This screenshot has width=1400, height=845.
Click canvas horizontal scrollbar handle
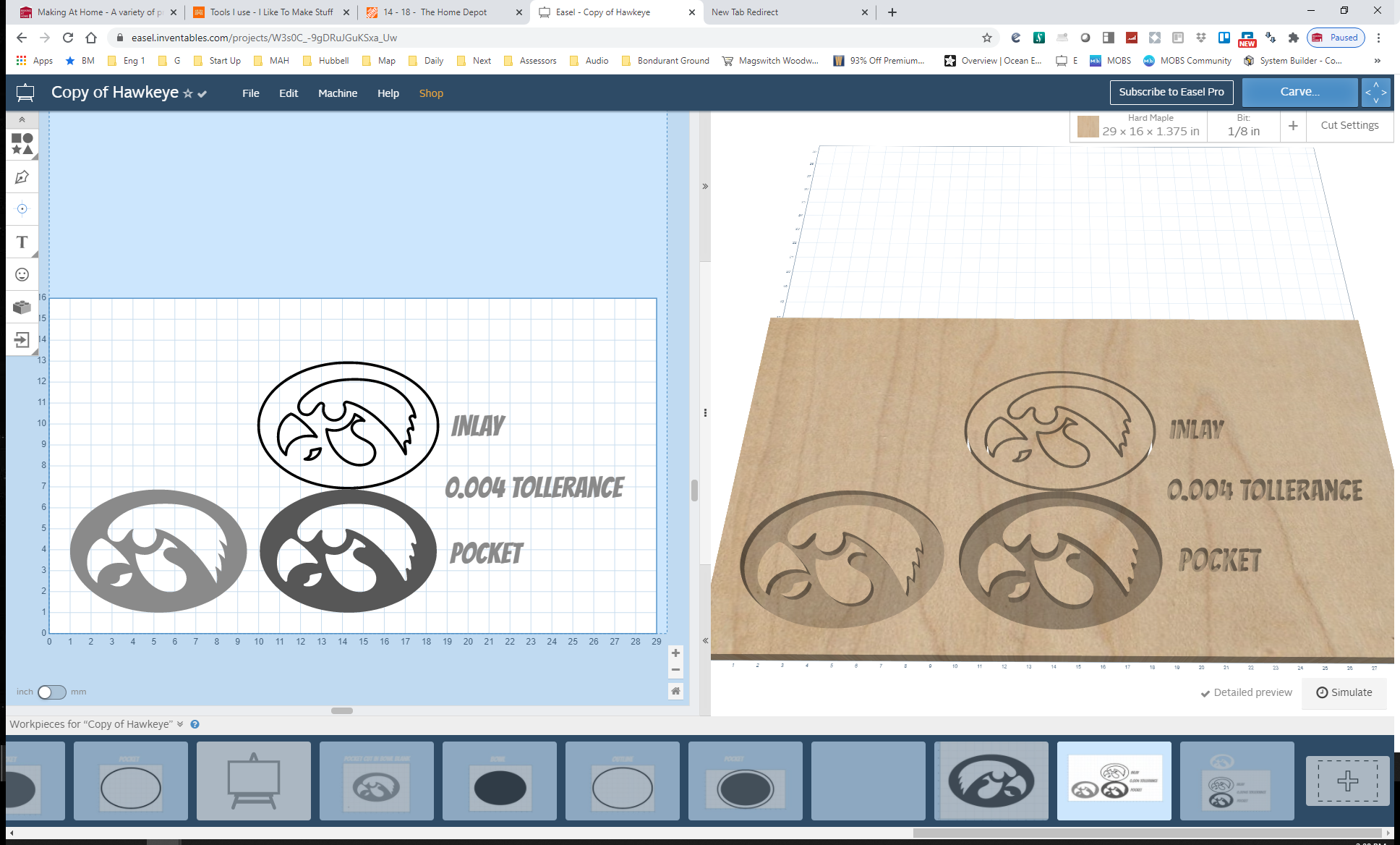click(342, 710)
